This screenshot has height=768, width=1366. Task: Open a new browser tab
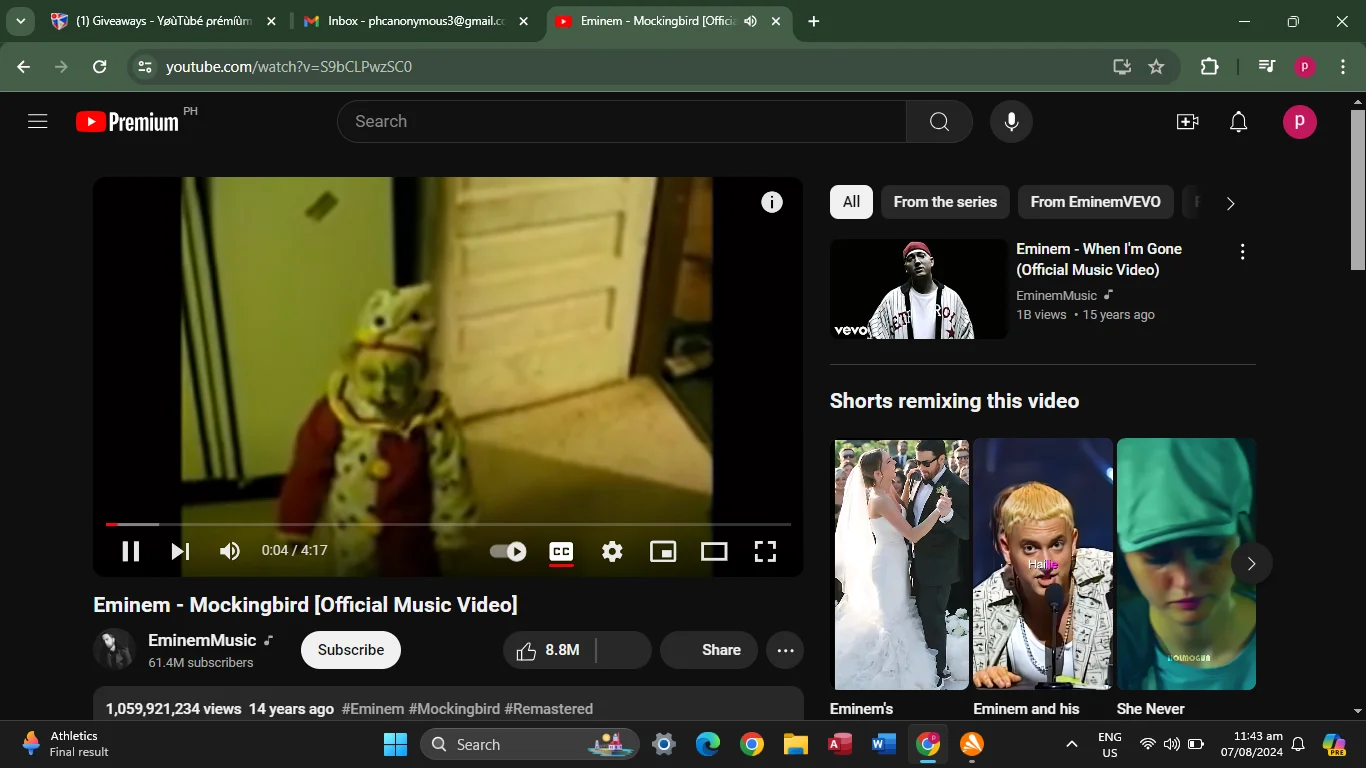click(813, 21)
